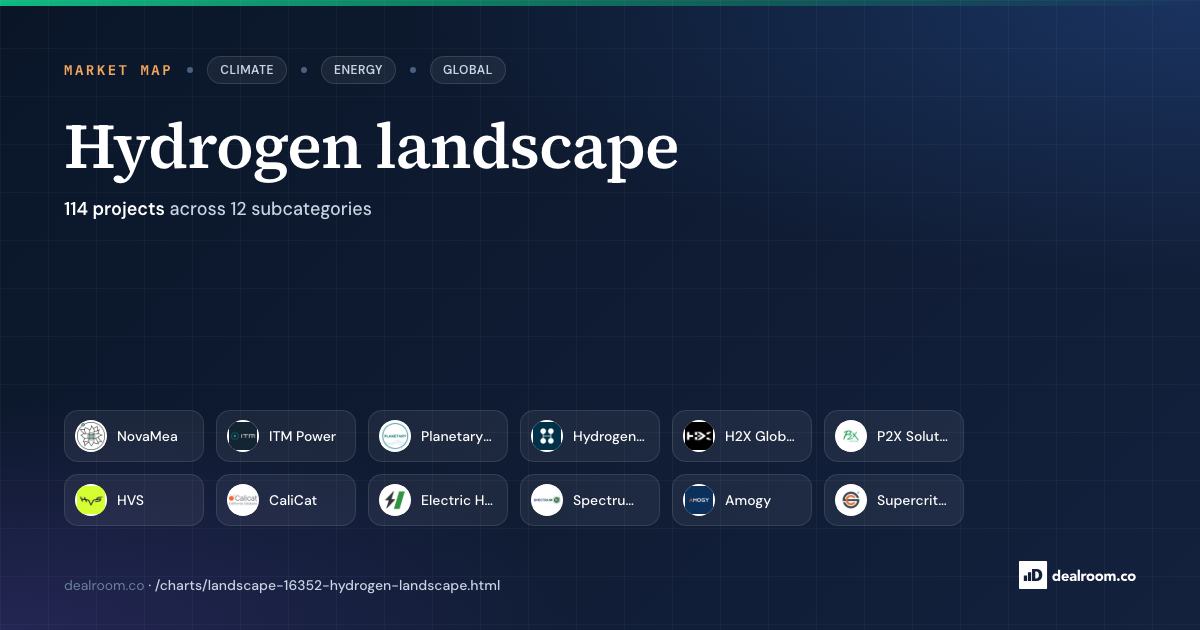The image size is (1200, 630).
Task: Open the Amogy company name
Action: click(748, 500)
